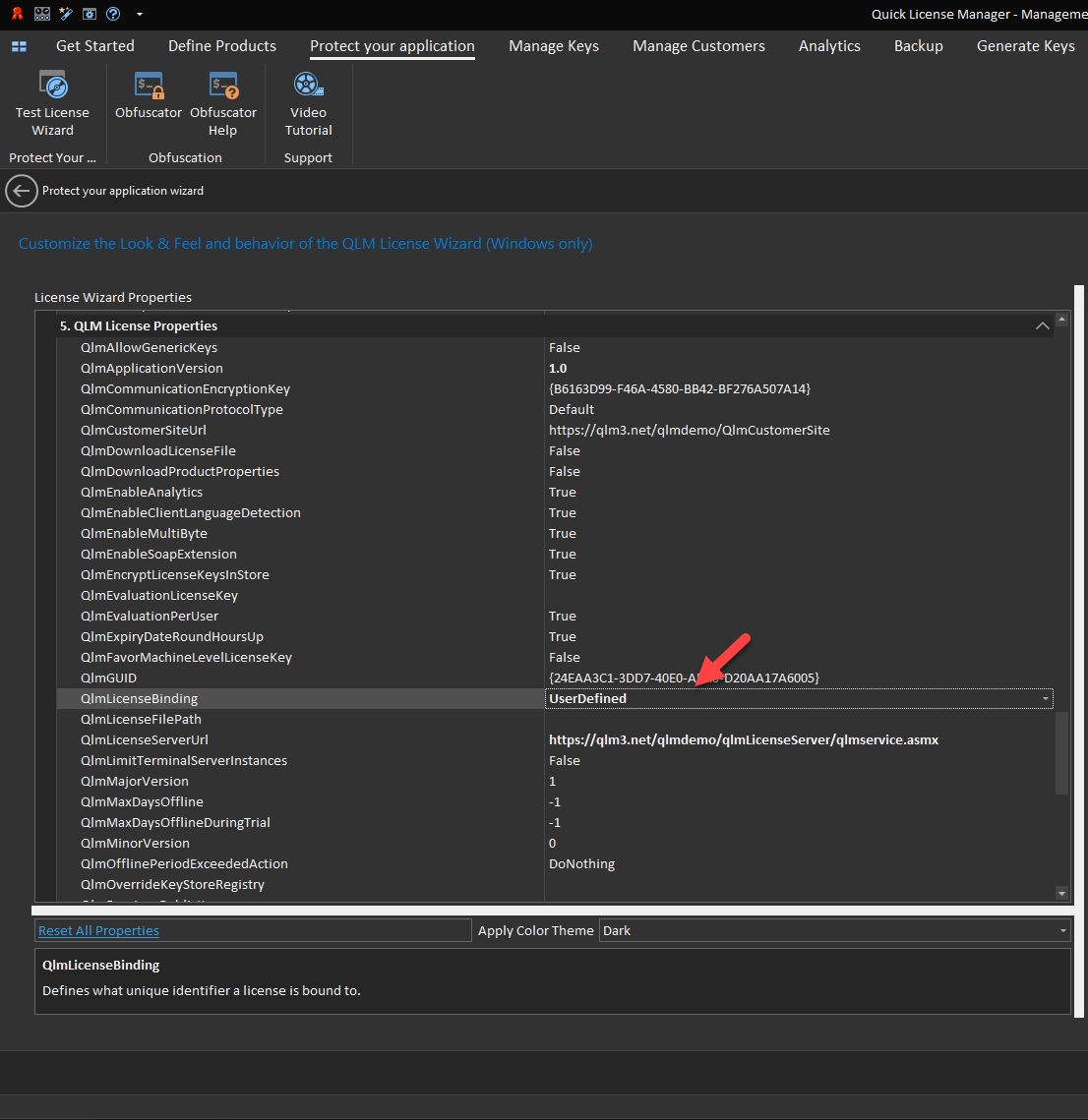Select the Protect your application tab
The width and height of the screenshot is (1088, 1120).
point(393,45)
